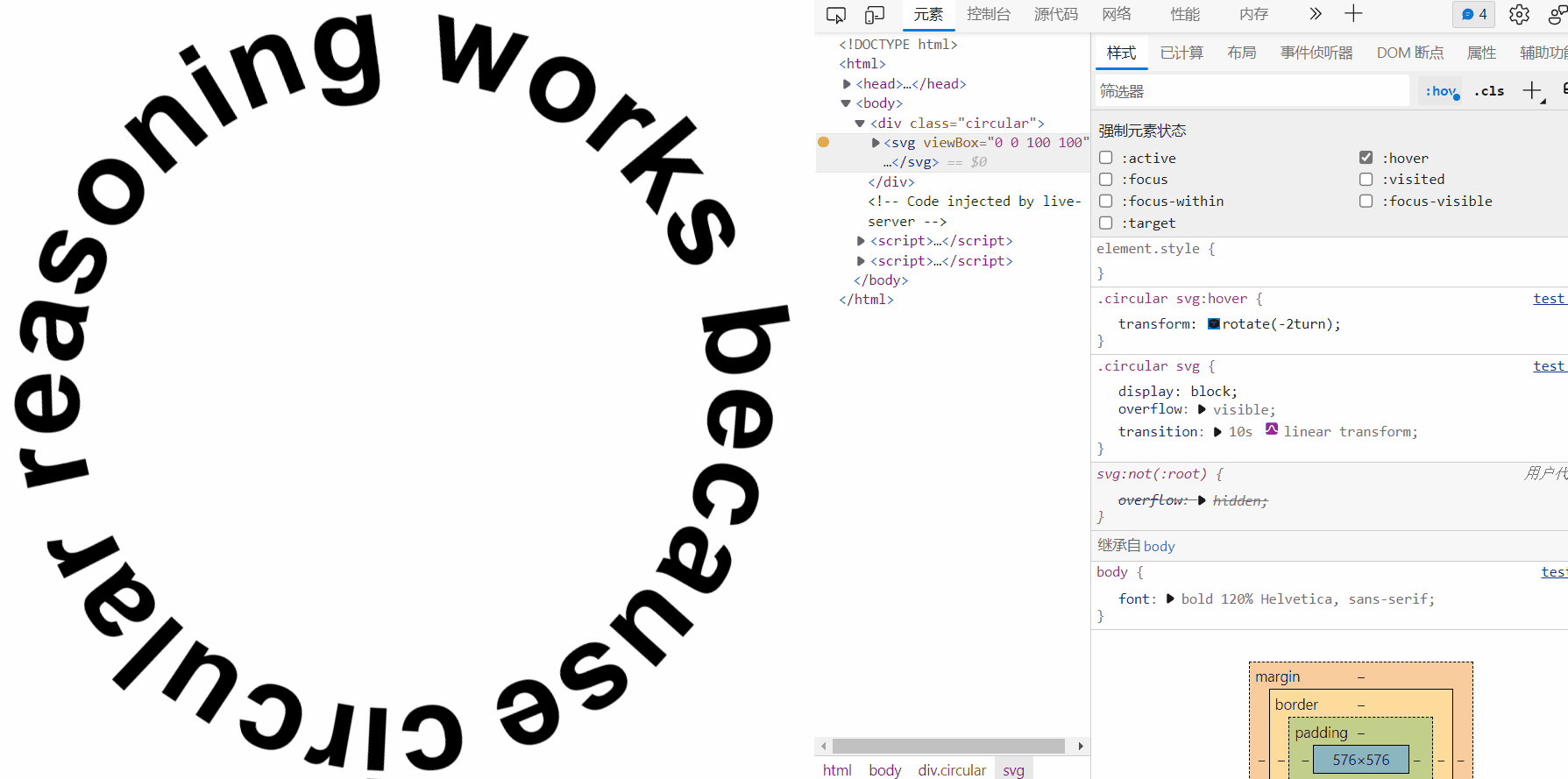Click the orange breakpoint dot beside svg
Screen dimensions: 1568x779
pyautogui.click(x=823, y=142)
